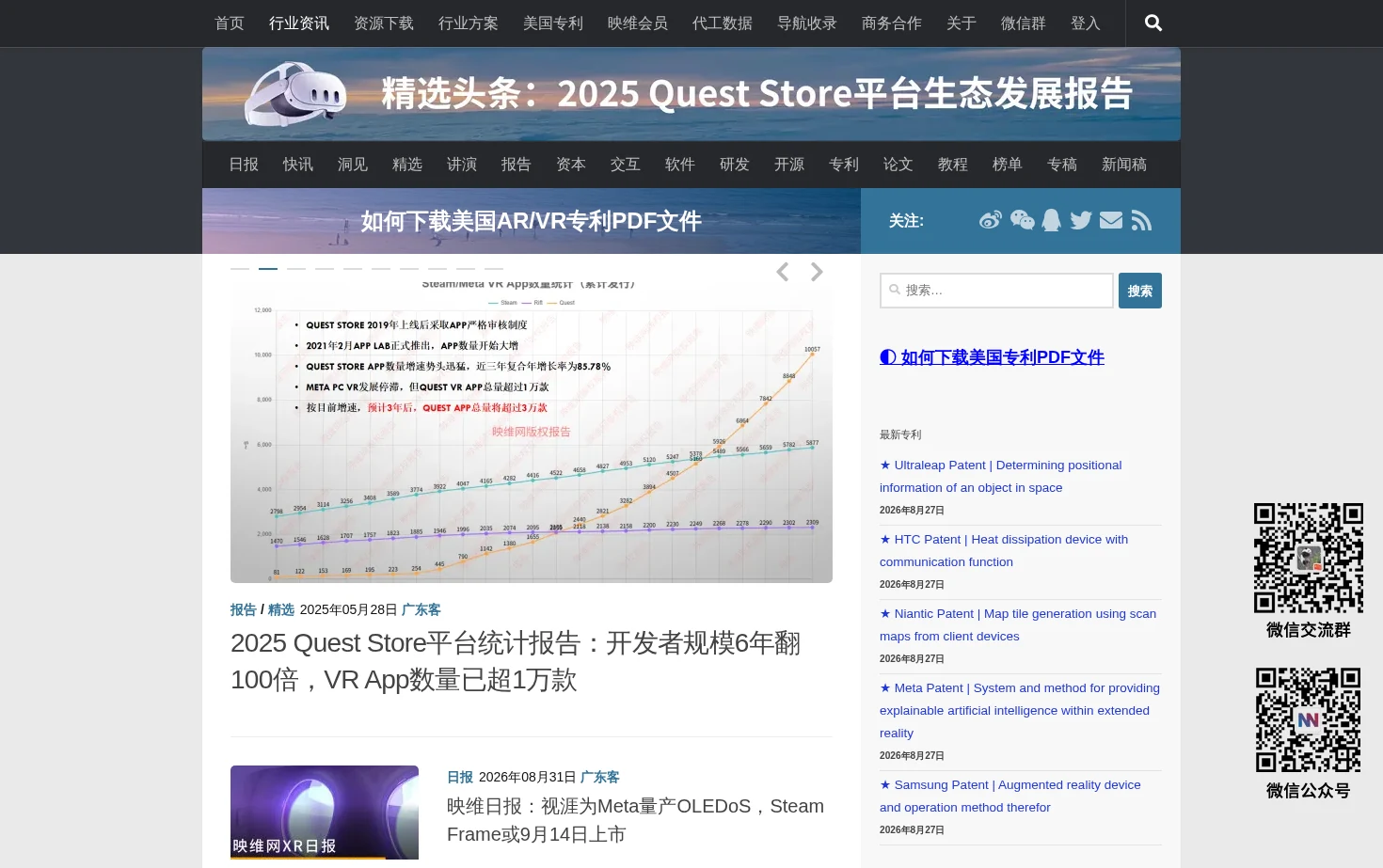
Task: Open the 映维会员 menu
Action: point(638,24)
